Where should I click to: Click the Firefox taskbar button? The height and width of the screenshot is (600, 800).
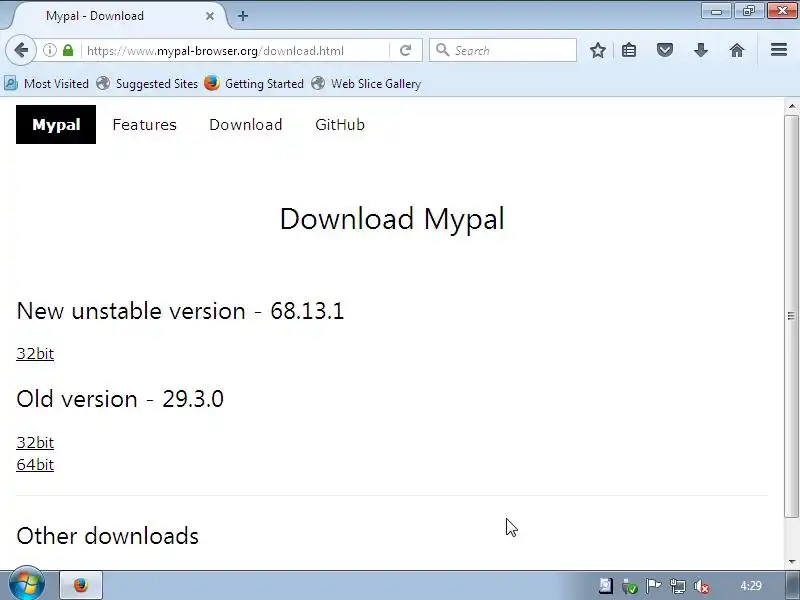point(81,585)
